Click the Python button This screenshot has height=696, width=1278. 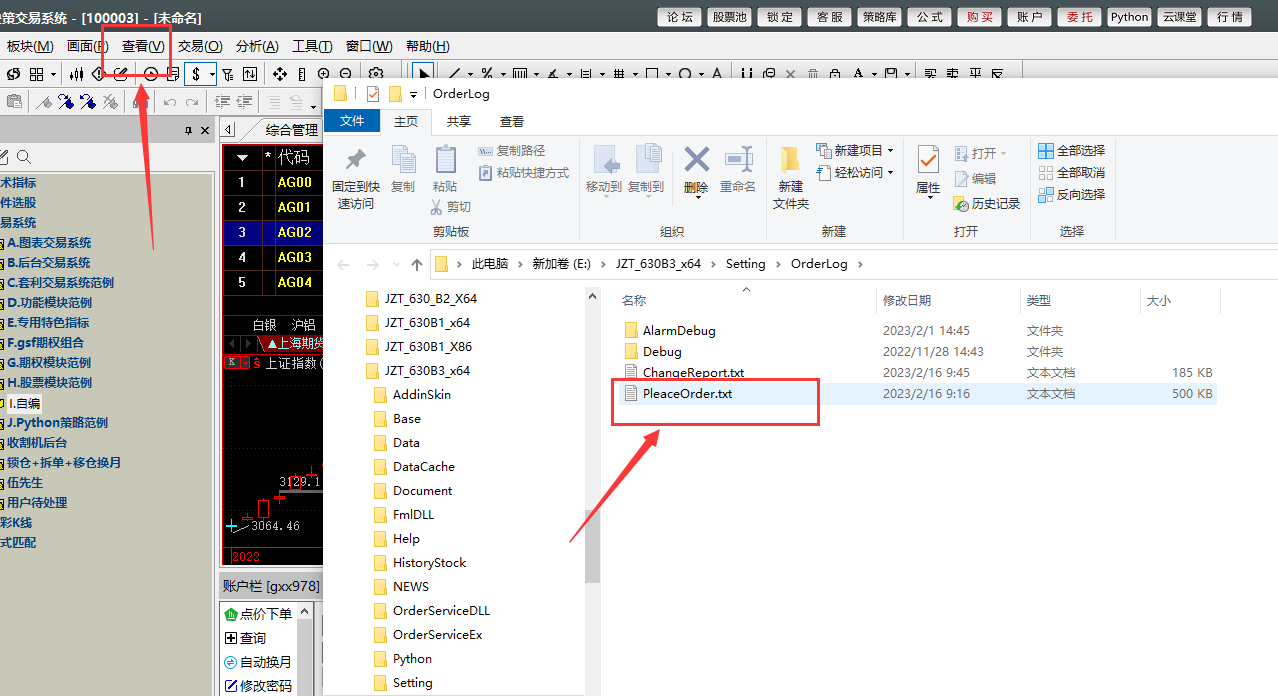point(1130,16)
